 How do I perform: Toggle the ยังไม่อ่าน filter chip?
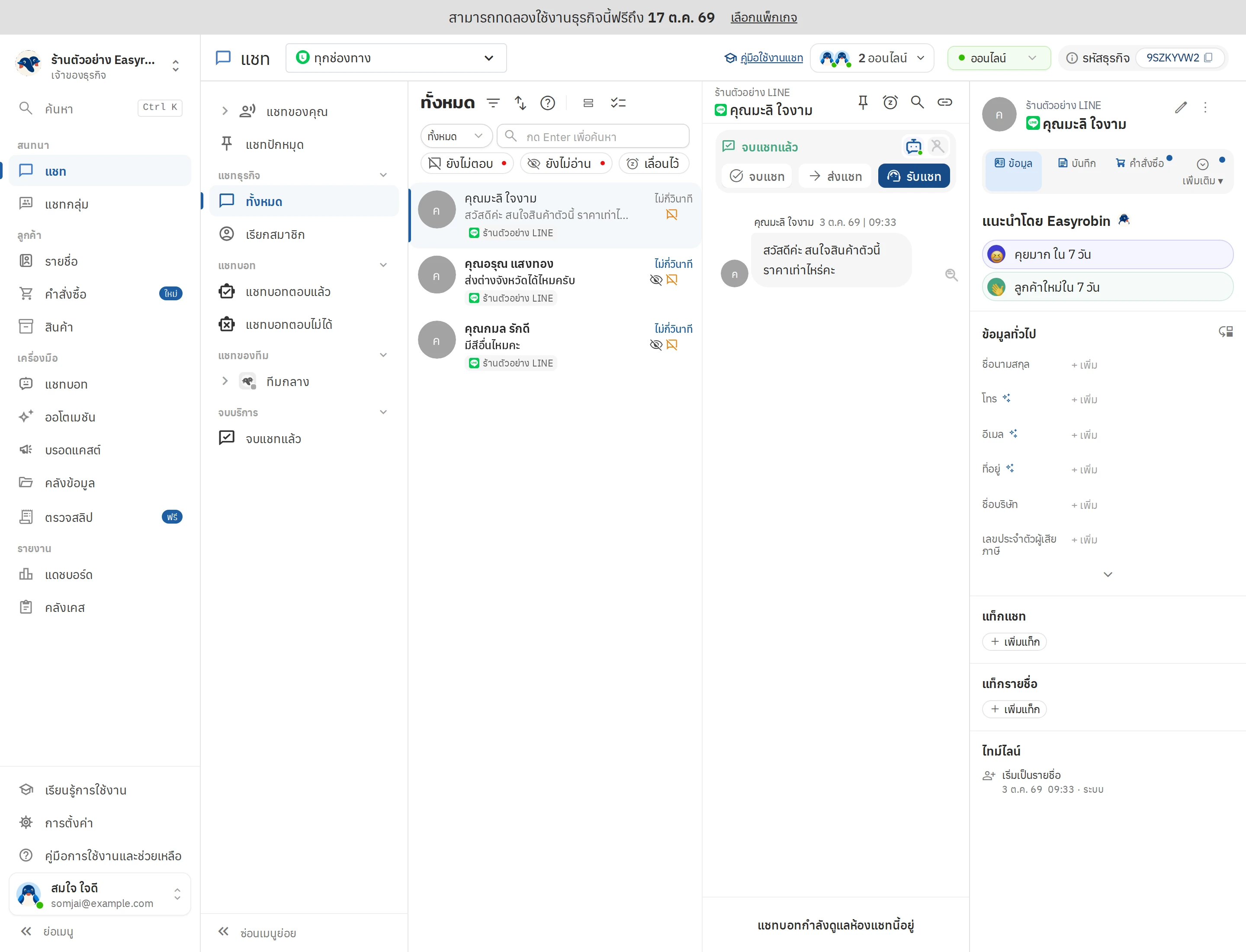click(x=566, y=164)
